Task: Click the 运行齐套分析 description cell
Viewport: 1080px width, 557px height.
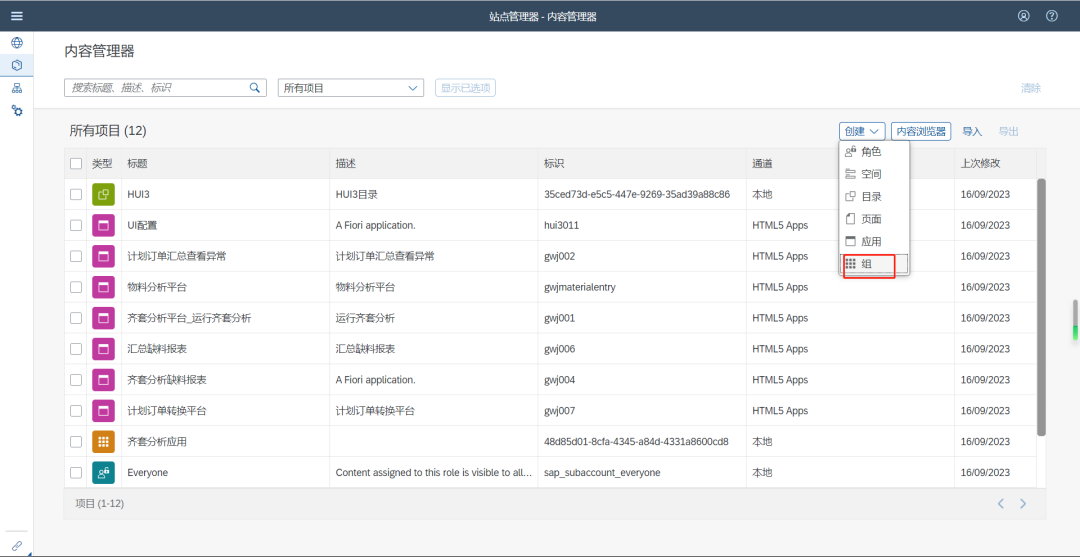Action: (365, 318)
